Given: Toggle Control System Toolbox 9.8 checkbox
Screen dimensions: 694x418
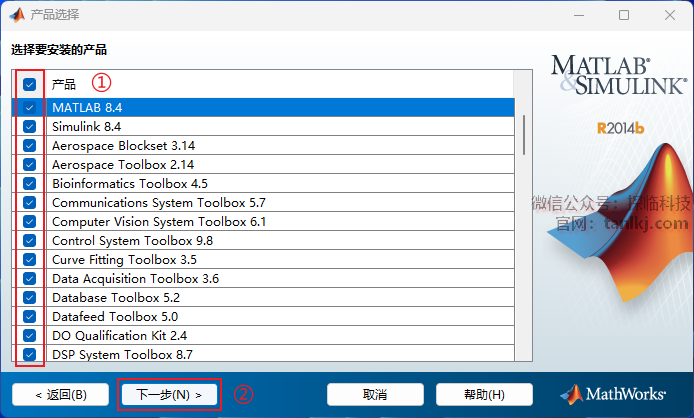Looking at the screenshot, I should tap(29, 240).
